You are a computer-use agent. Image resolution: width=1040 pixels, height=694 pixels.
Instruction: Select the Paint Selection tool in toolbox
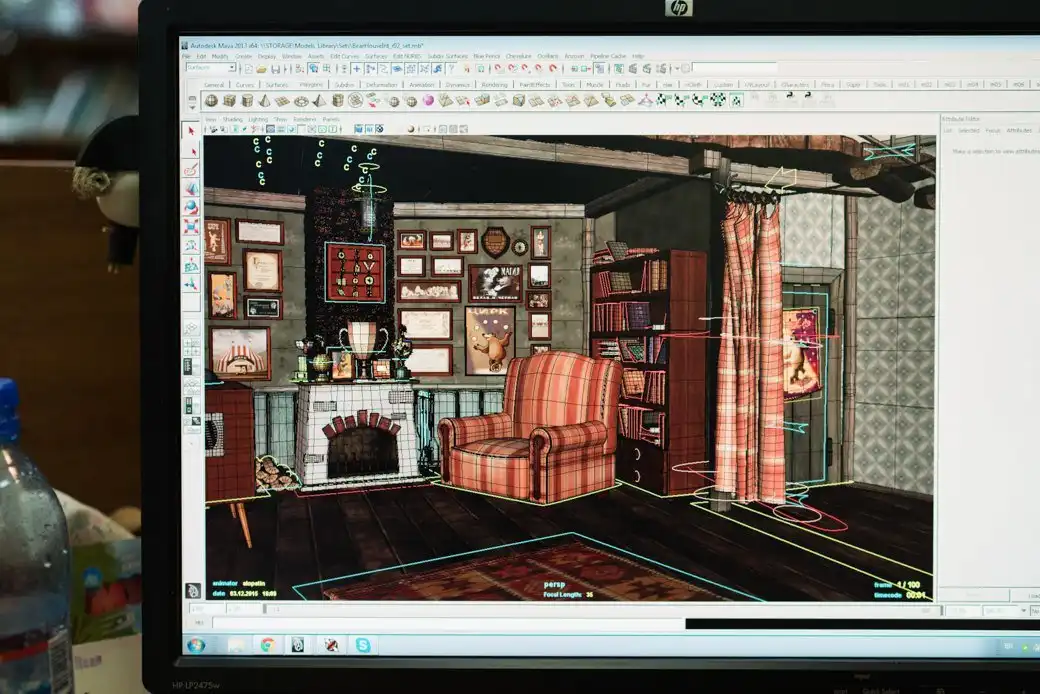coord(192,170)
